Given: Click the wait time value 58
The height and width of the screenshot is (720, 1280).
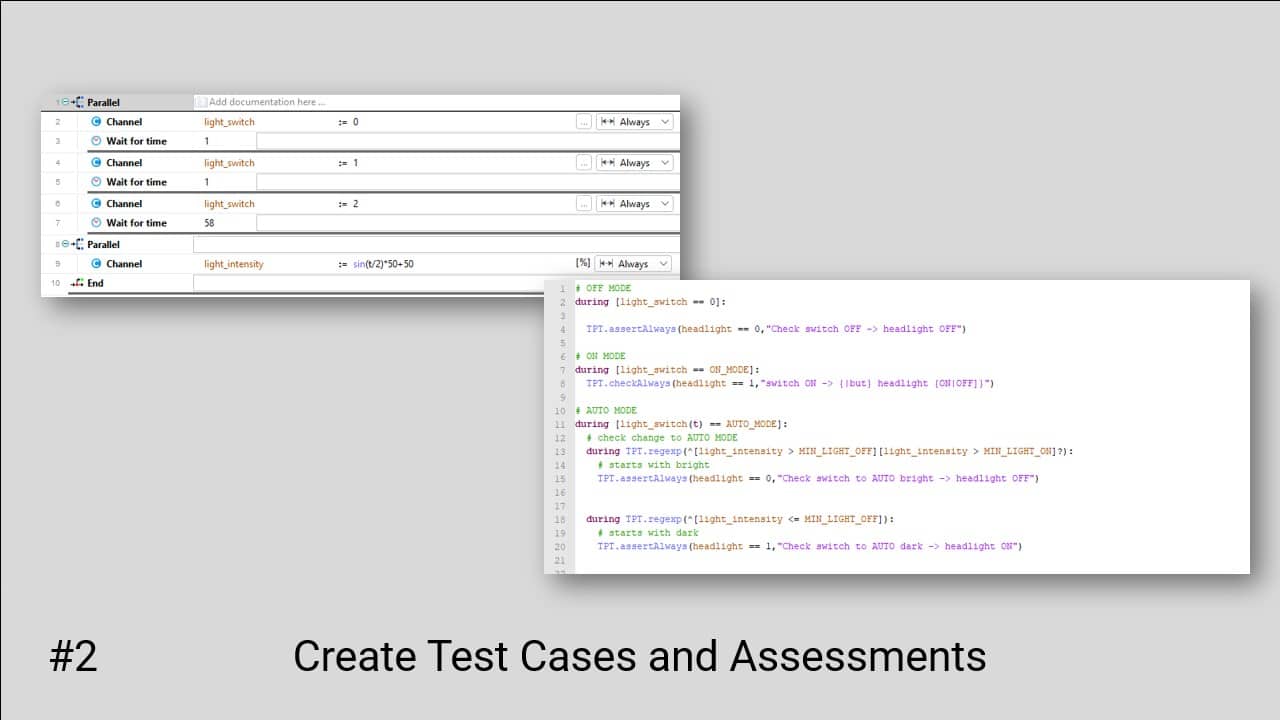Looking at the screenshot, I should coord(209,223).
